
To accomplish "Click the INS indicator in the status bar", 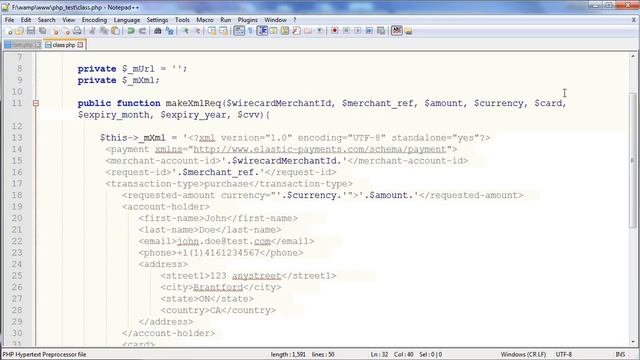I will pos(620,354).
